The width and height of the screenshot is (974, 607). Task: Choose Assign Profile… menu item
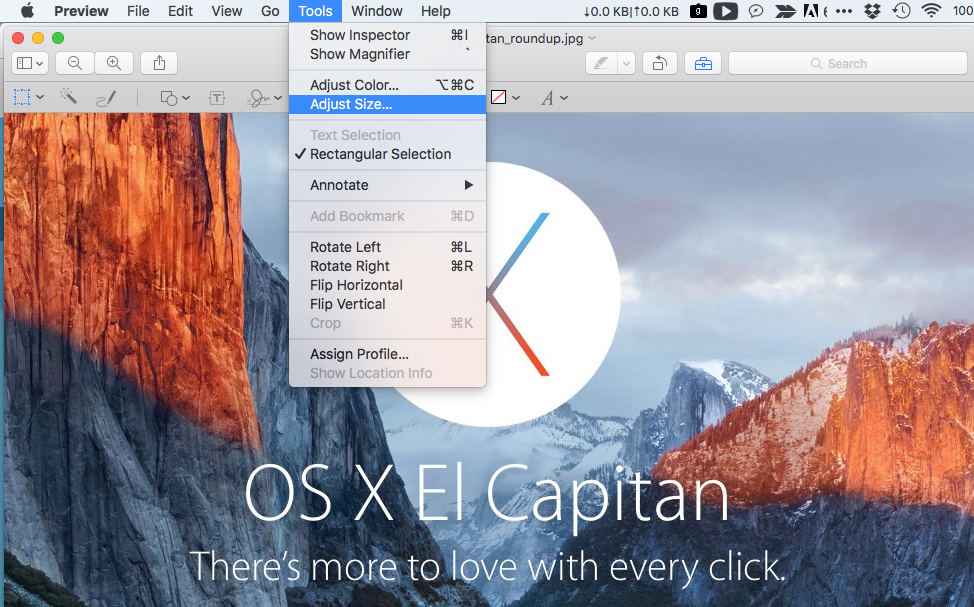coord(388,354)
